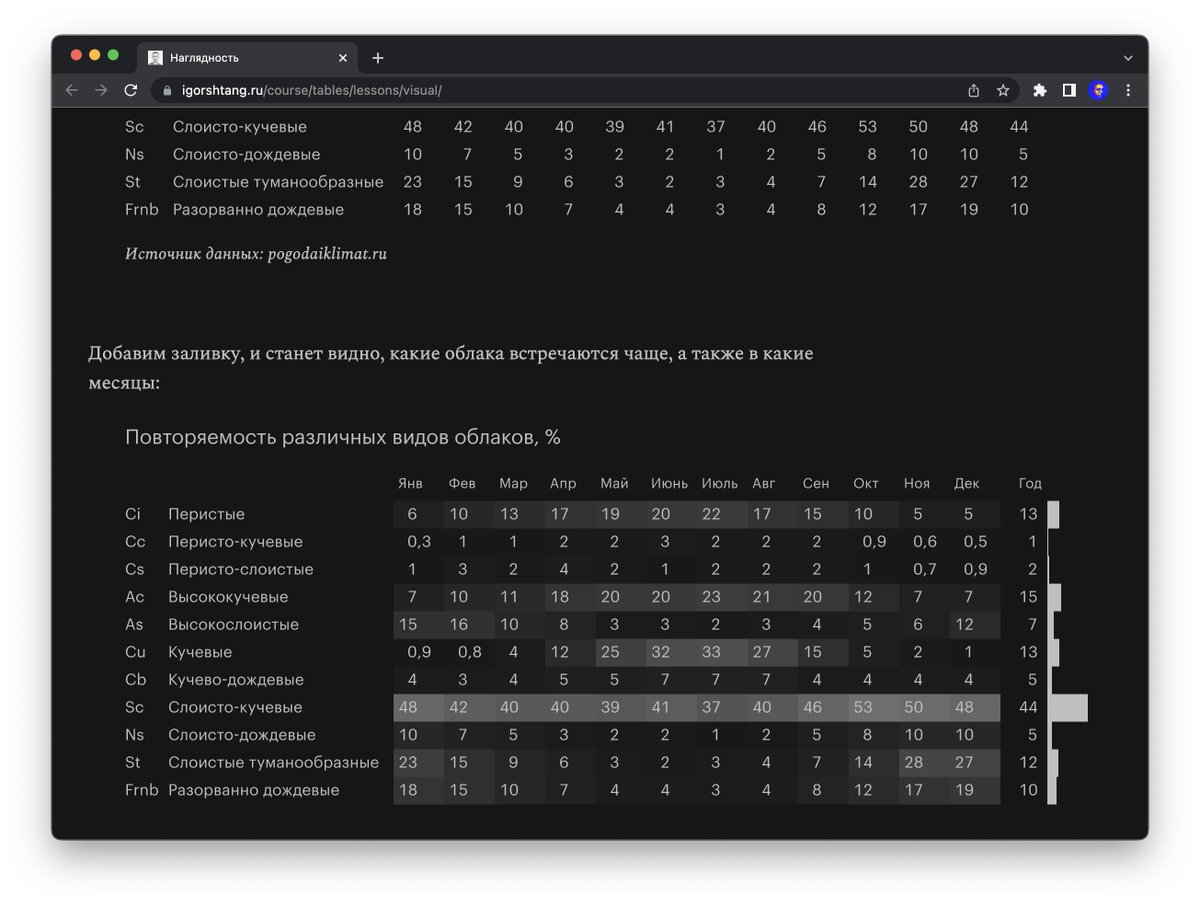Share this page via share icon
This screenshot has height=908, width=1200.
point(974,90)
